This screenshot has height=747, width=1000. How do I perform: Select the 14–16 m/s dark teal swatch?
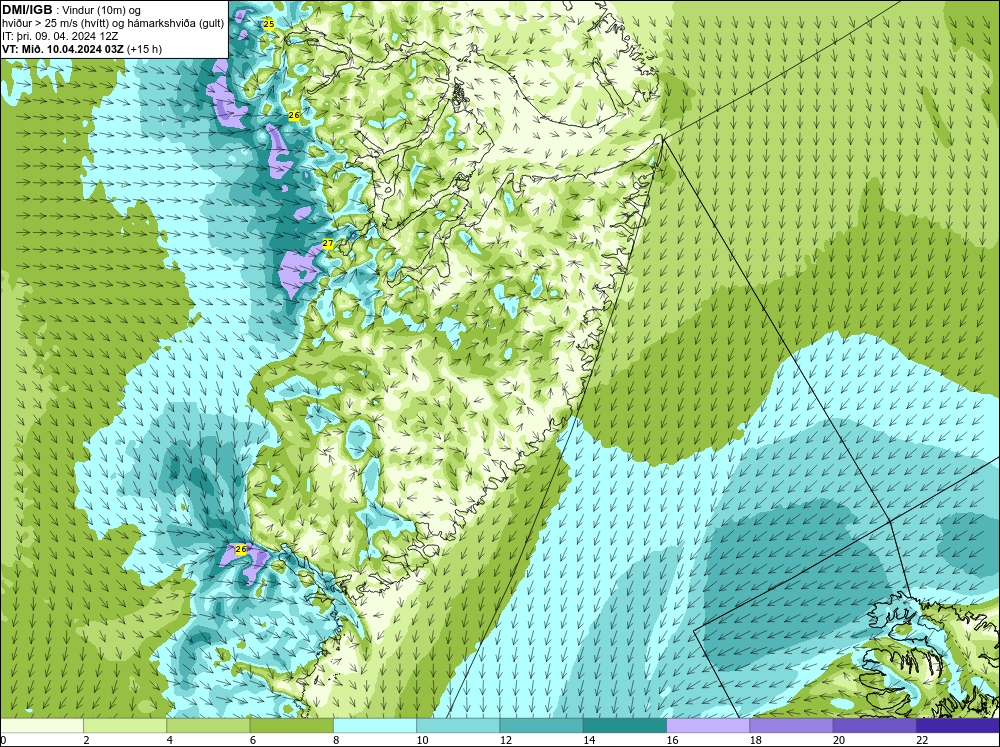coord(625,726)
